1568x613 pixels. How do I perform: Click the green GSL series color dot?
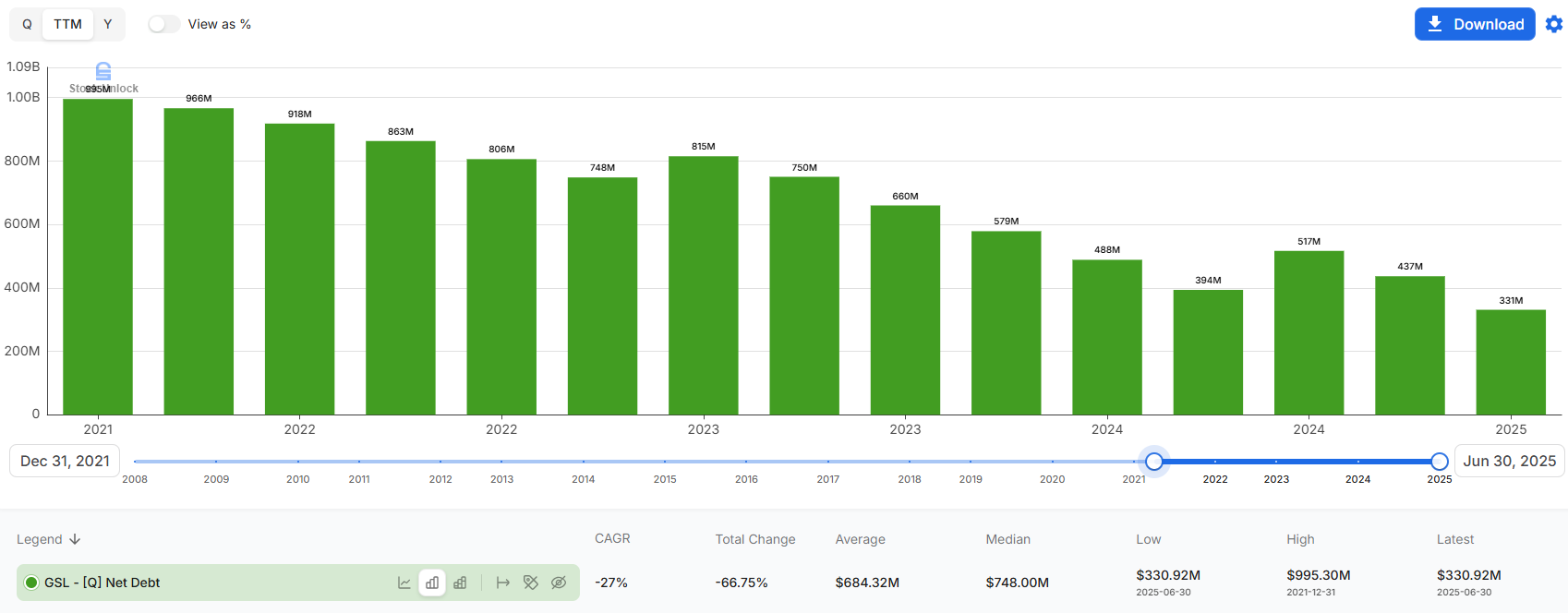point(31,583)
